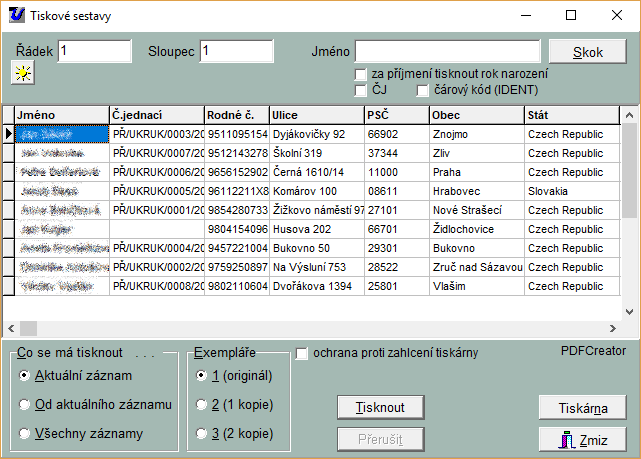Select 'Aktuální záznam' radio button

pyautogui.click(x=25, y=375)
